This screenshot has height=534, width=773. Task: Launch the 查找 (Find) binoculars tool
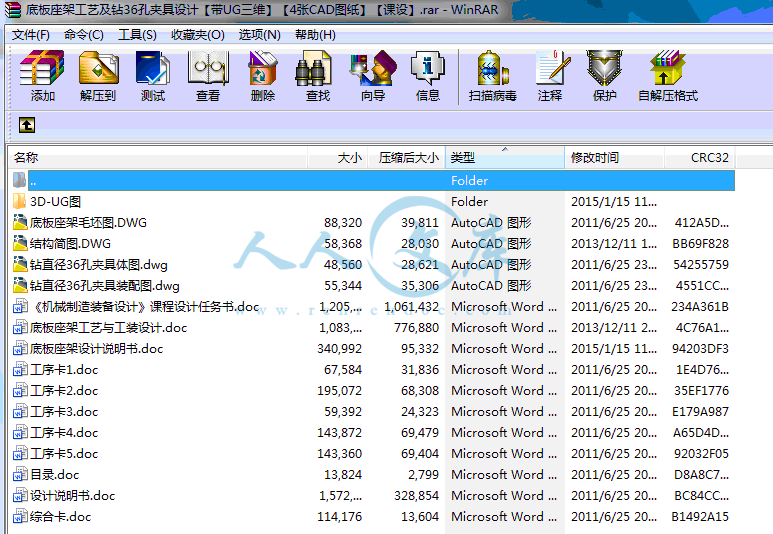coord(318,76)
